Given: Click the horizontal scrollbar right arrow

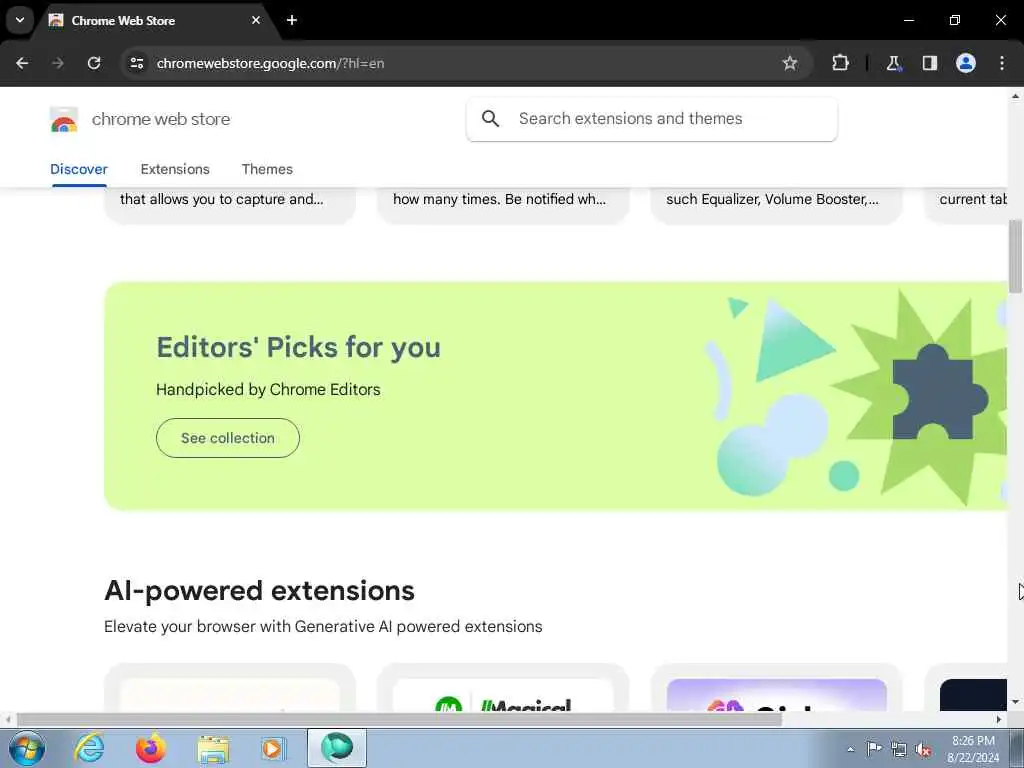Looking at the screenshot, I should 999,720.
